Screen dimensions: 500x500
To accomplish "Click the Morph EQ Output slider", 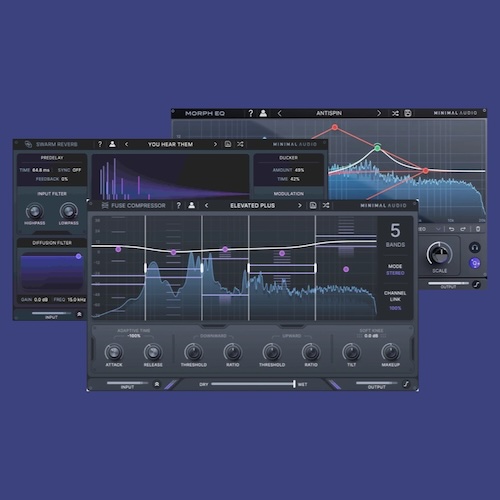I will pyautogui.click(x=448, y=283).
